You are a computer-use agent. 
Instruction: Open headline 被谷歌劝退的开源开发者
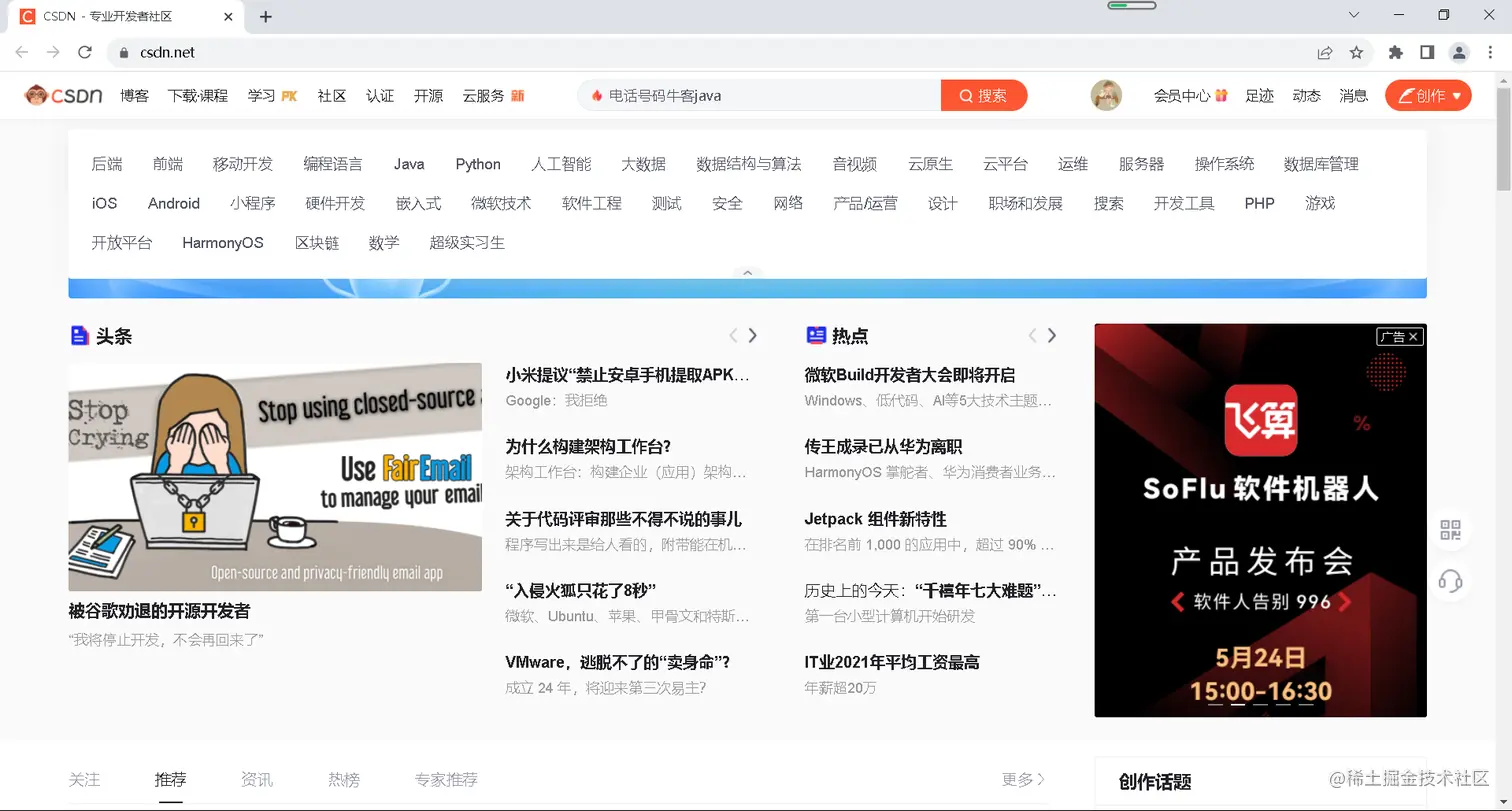click(x=159, y=611)
